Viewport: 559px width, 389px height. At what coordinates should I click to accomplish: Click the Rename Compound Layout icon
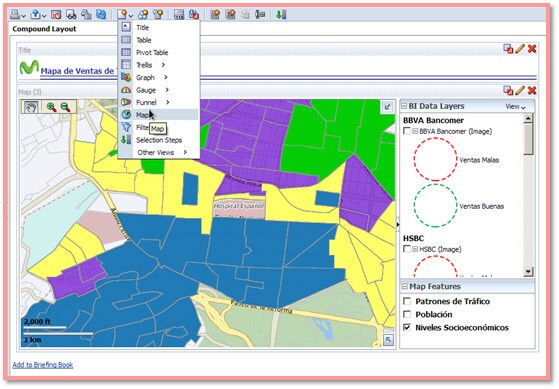point(260,15)
